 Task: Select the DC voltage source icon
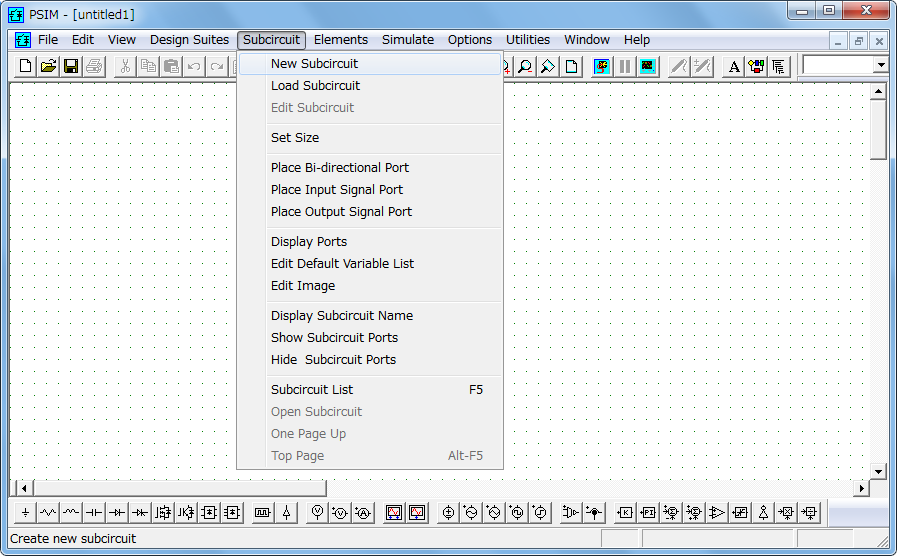pyautogui.click(x=448, y=513)
